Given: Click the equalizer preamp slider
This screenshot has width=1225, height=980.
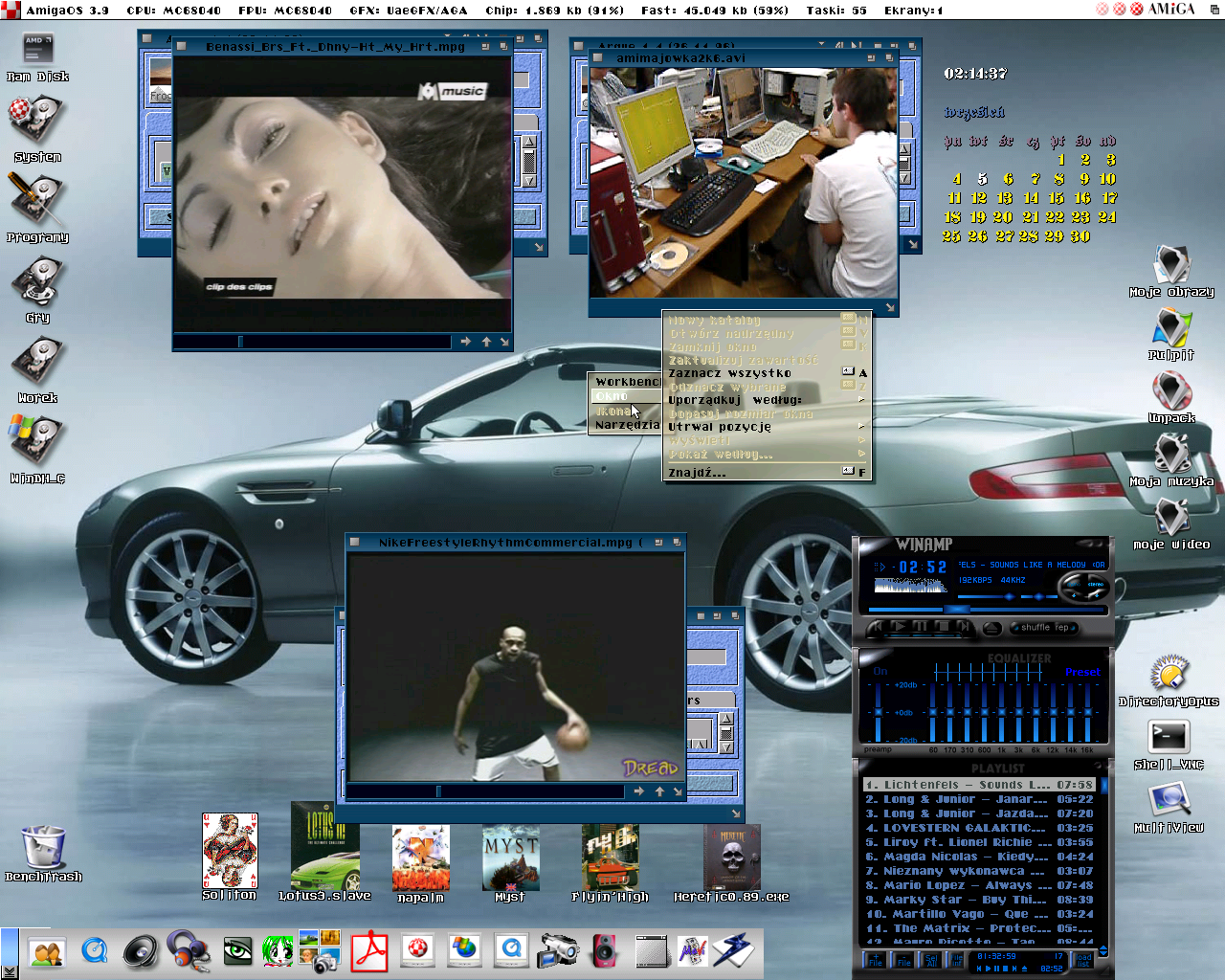Looking at the screenshot, I should (878, 713).
